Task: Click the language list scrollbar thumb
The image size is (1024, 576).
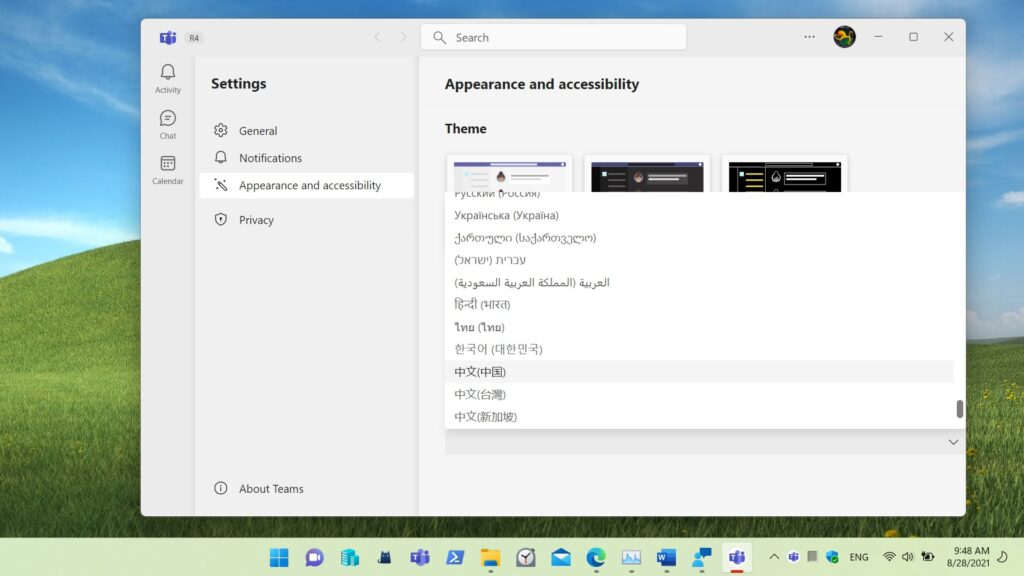Action: pos(959,409)
